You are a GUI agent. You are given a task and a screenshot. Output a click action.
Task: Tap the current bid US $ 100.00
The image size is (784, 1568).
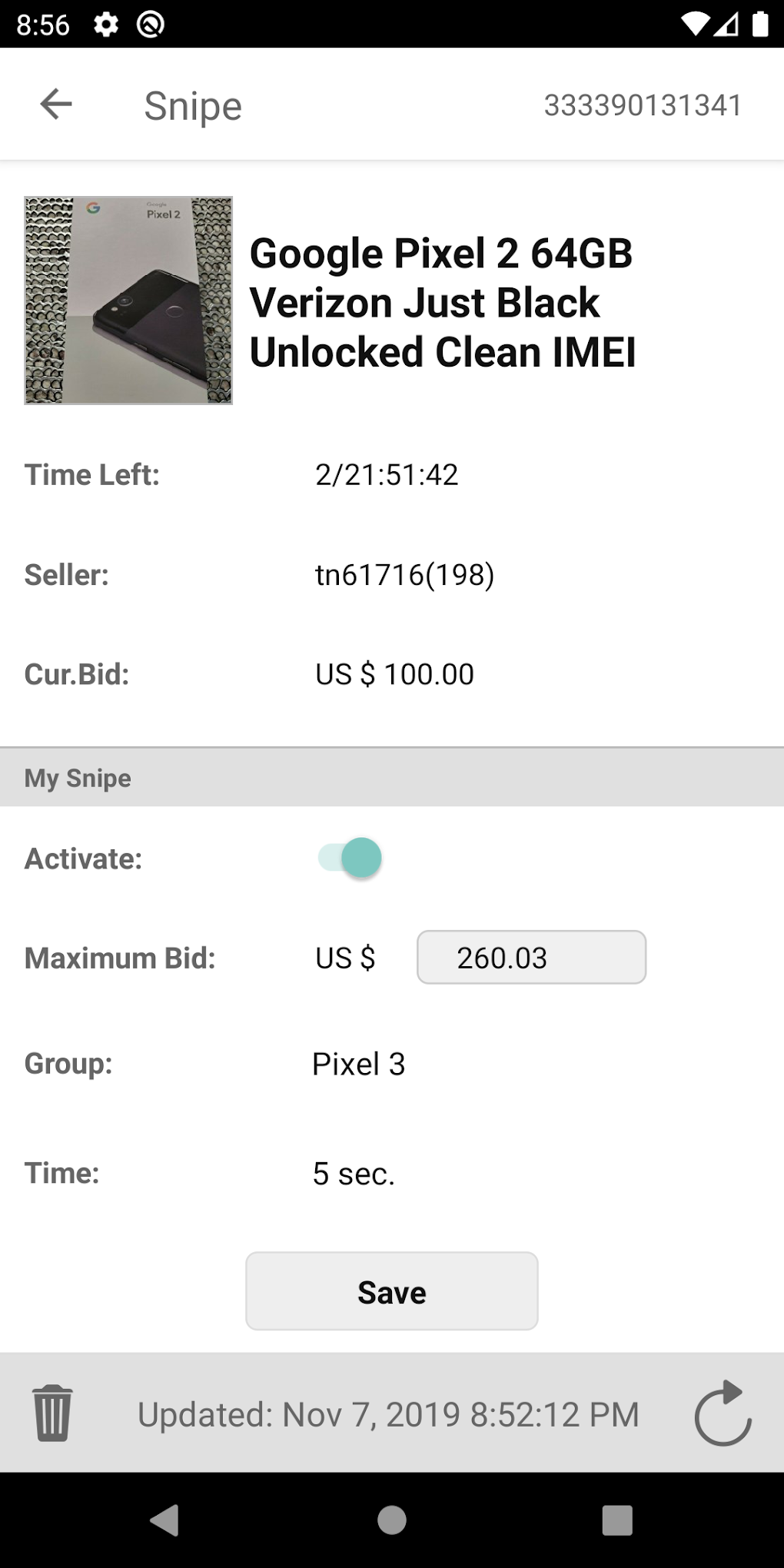[x=394, y=675]
